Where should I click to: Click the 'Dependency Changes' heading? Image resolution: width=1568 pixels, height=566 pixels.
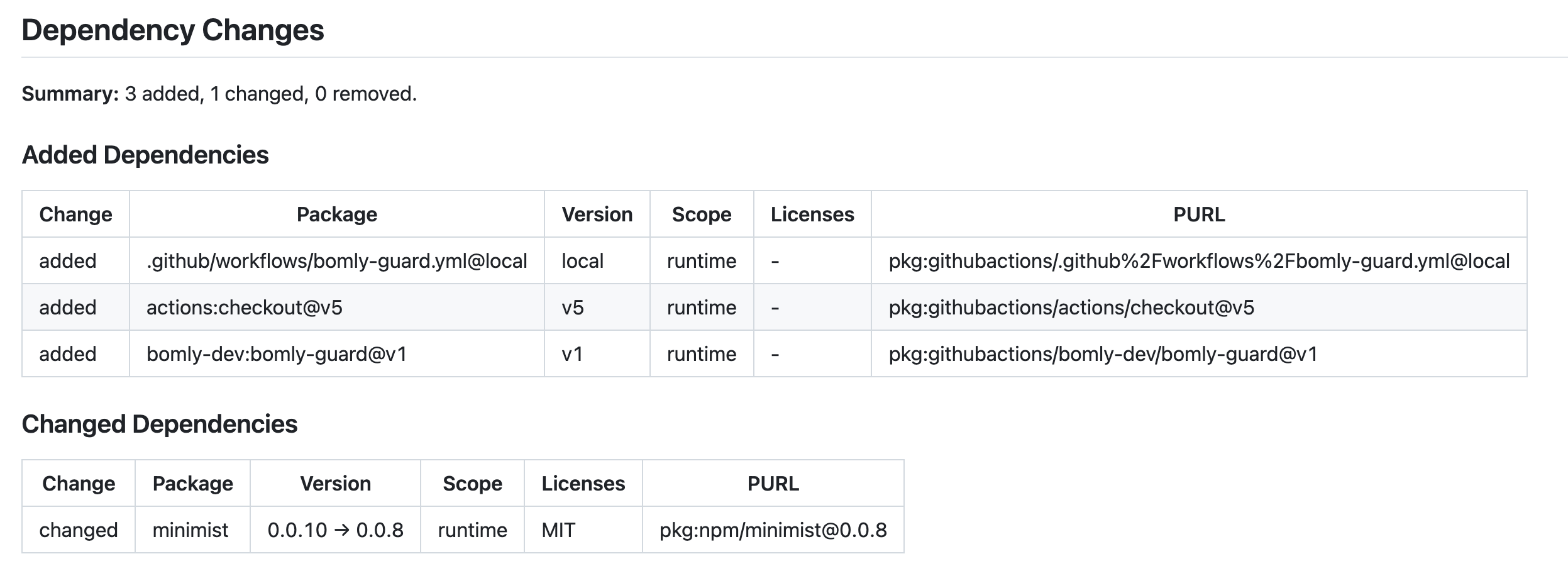click(173, 30)
